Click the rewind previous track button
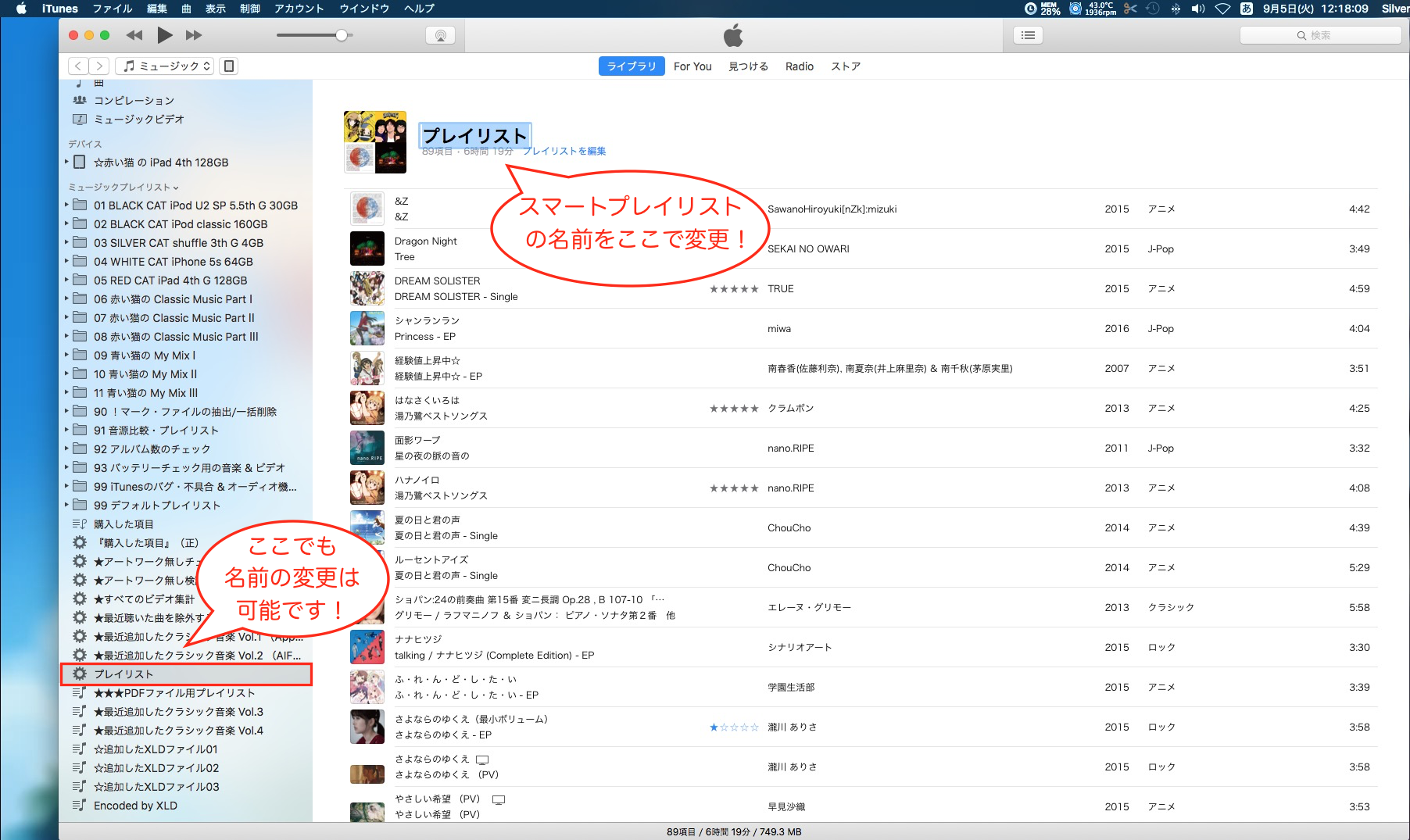The height and width of the screenshot is (840, 1410). [134, 35]
